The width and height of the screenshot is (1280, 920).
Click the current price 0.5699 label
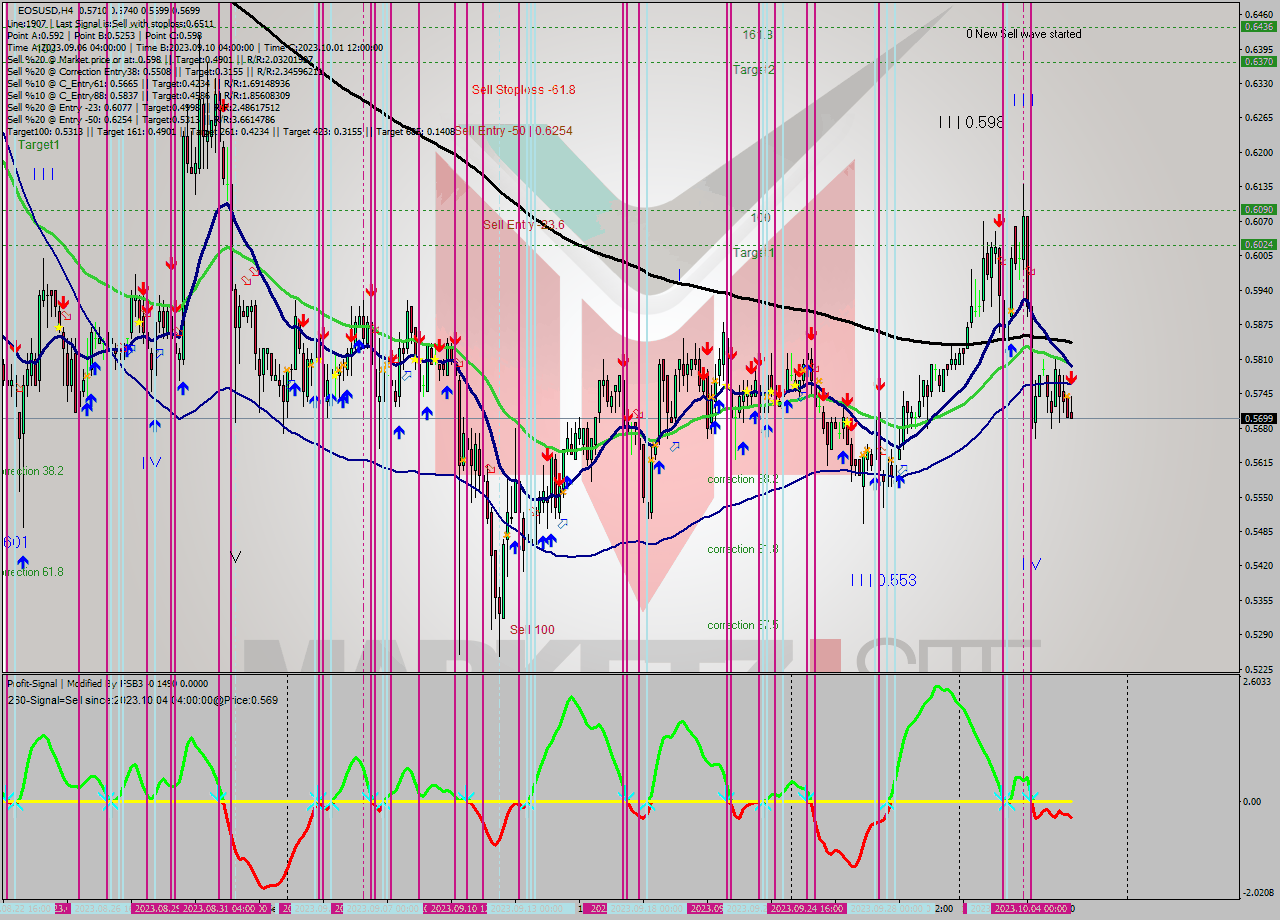coord(1257,418)
